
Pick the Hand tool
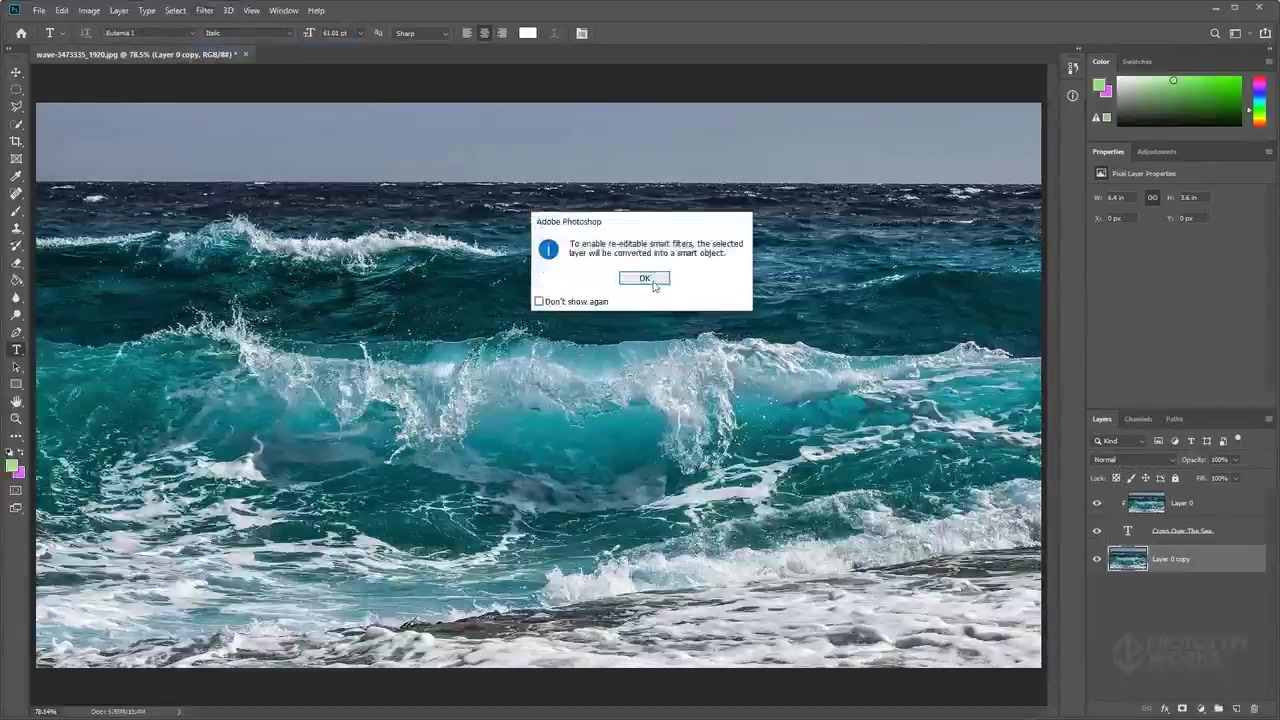point(16,401)
